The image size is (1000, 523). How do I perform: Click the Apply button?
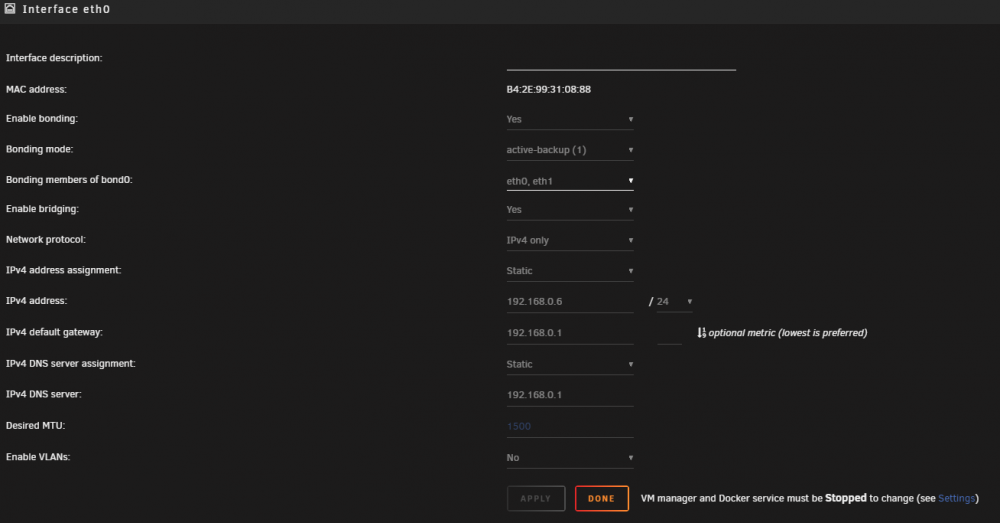536,499
